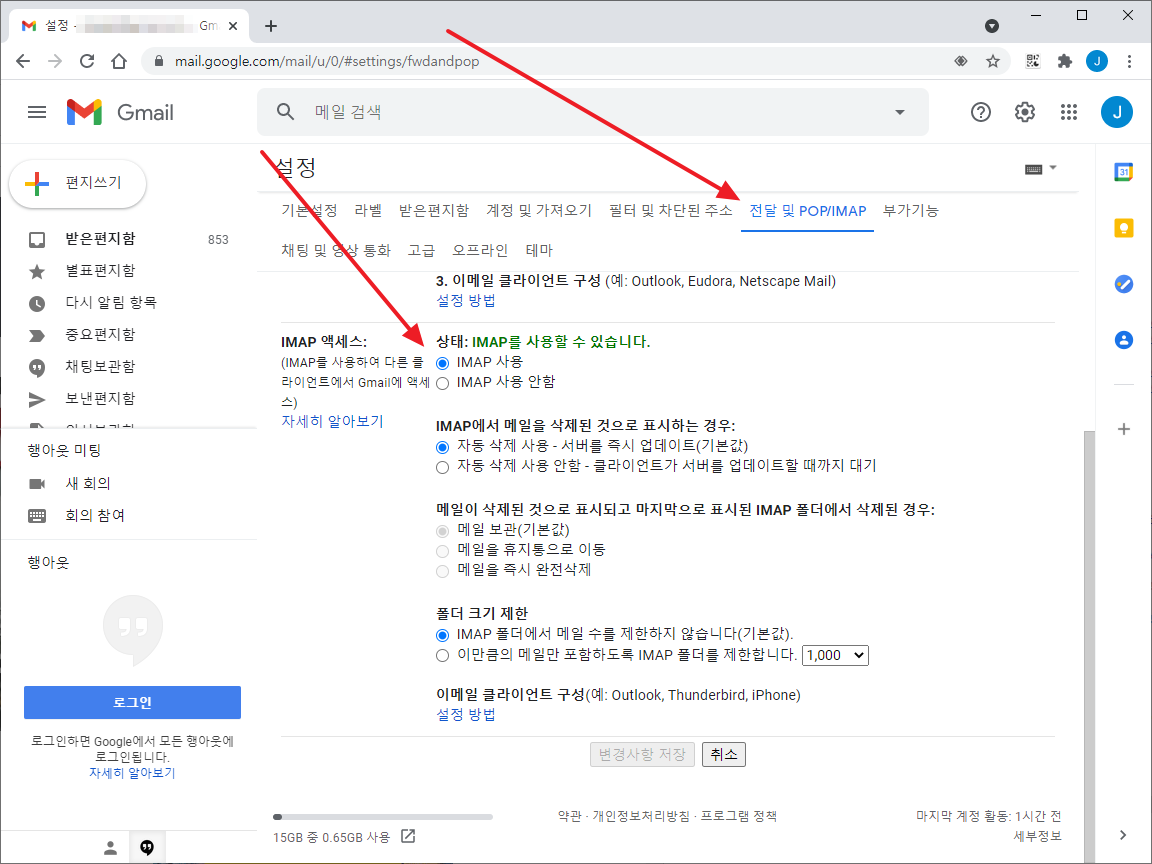Open Google Tasks side panel
This screenshot has height=864, width=1152.
pyautogui.click(x=1123, y=284)
